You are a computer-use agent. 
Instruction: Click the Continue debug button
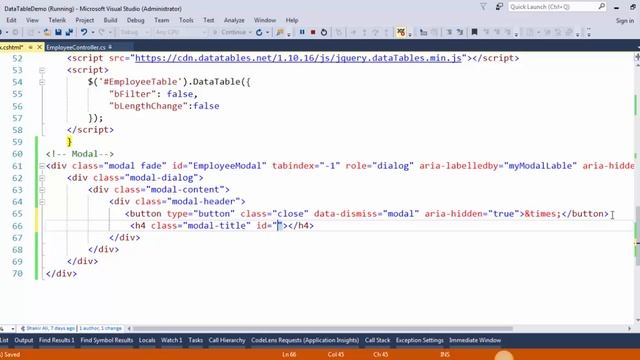pyautogui.click(x=230, y=32)
